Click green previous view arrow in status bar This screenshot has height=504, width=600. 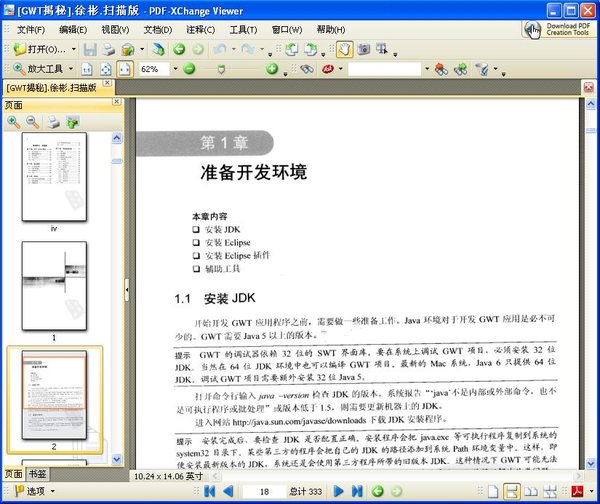378,491
